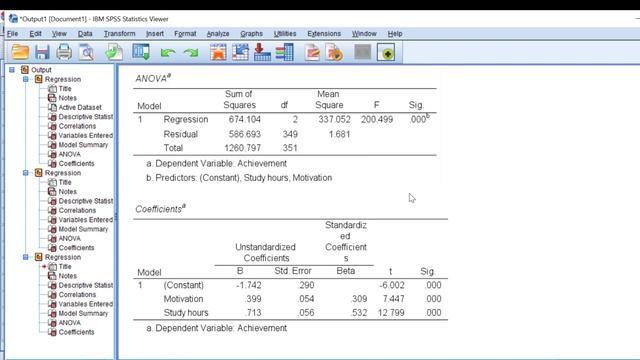Open the Transform menu

119,33
